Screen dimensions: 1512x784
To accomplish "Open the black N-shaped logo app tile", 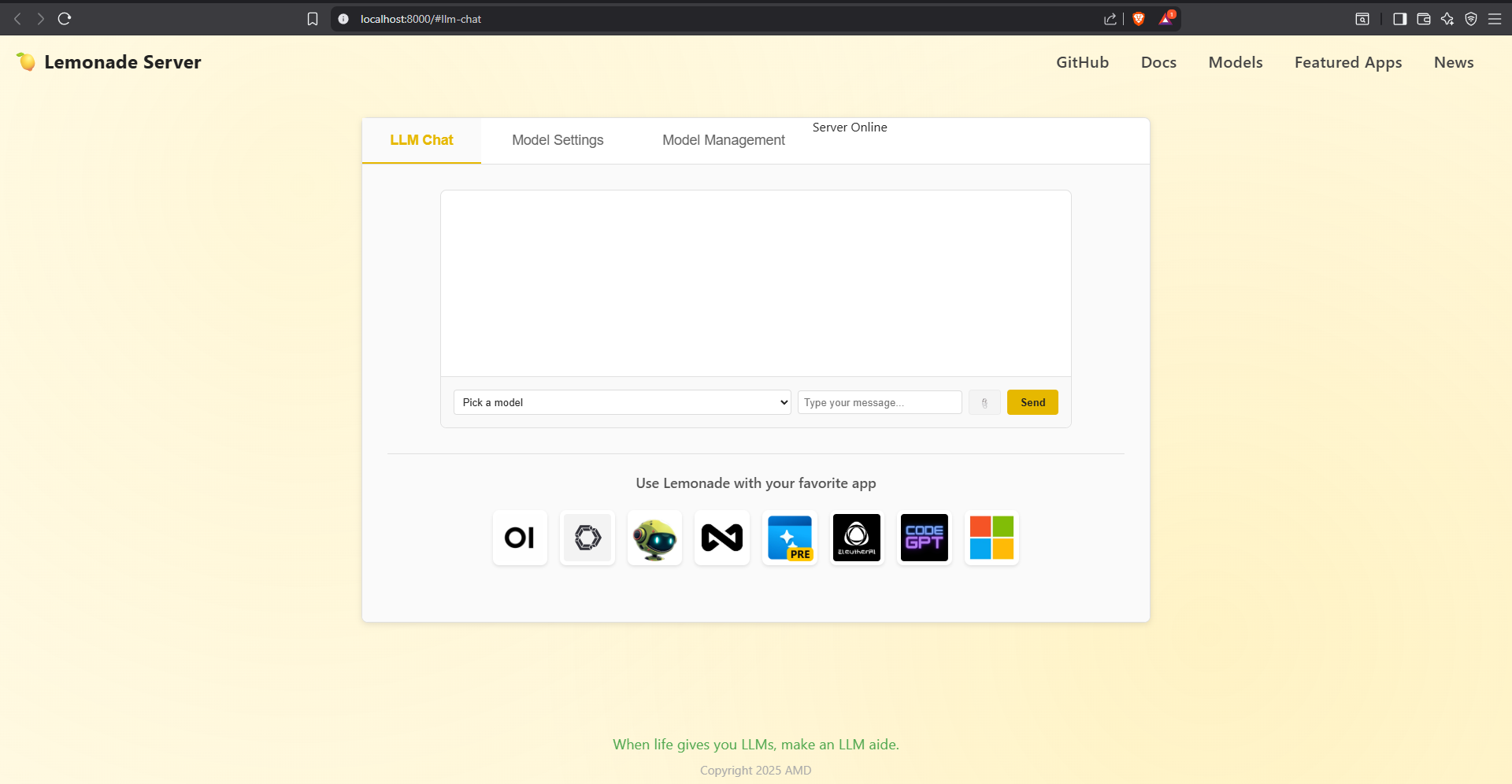I will [722, 538].
